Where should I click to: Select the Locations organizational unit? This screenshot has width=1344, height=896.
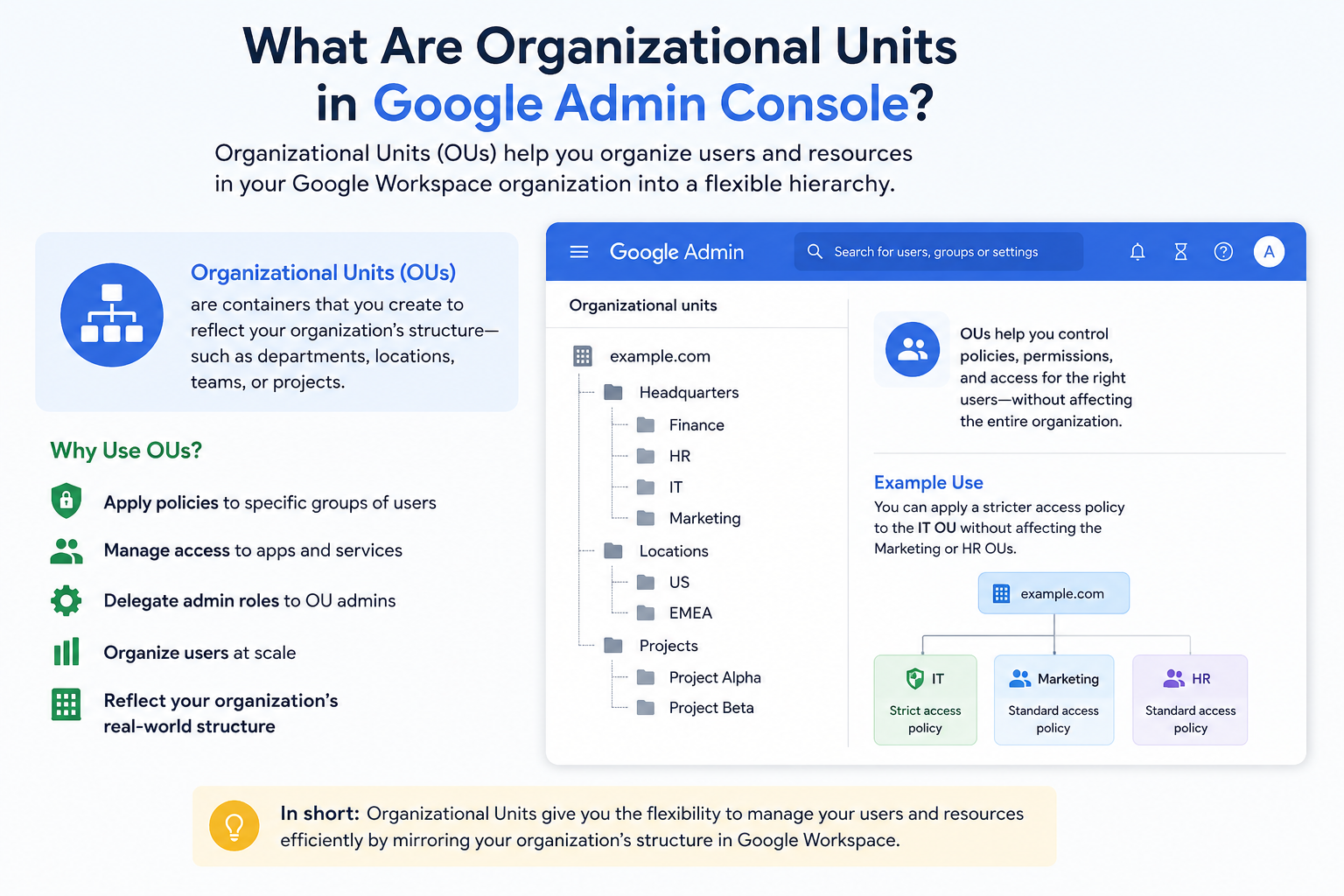(x=674, y=551)
